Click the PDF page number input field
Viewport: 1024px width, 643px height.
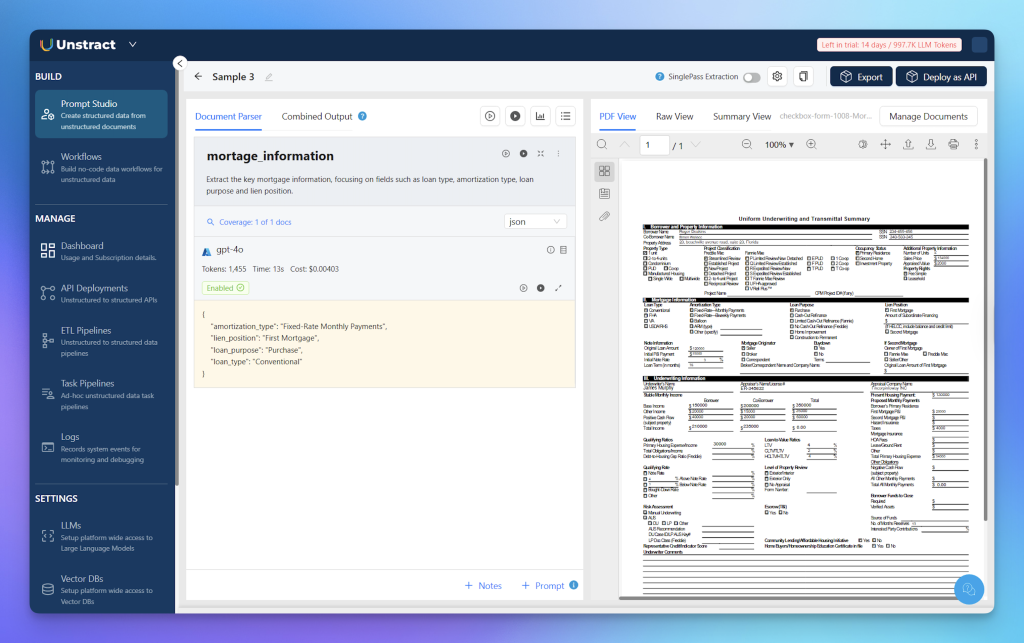click(x=654, y=145)
